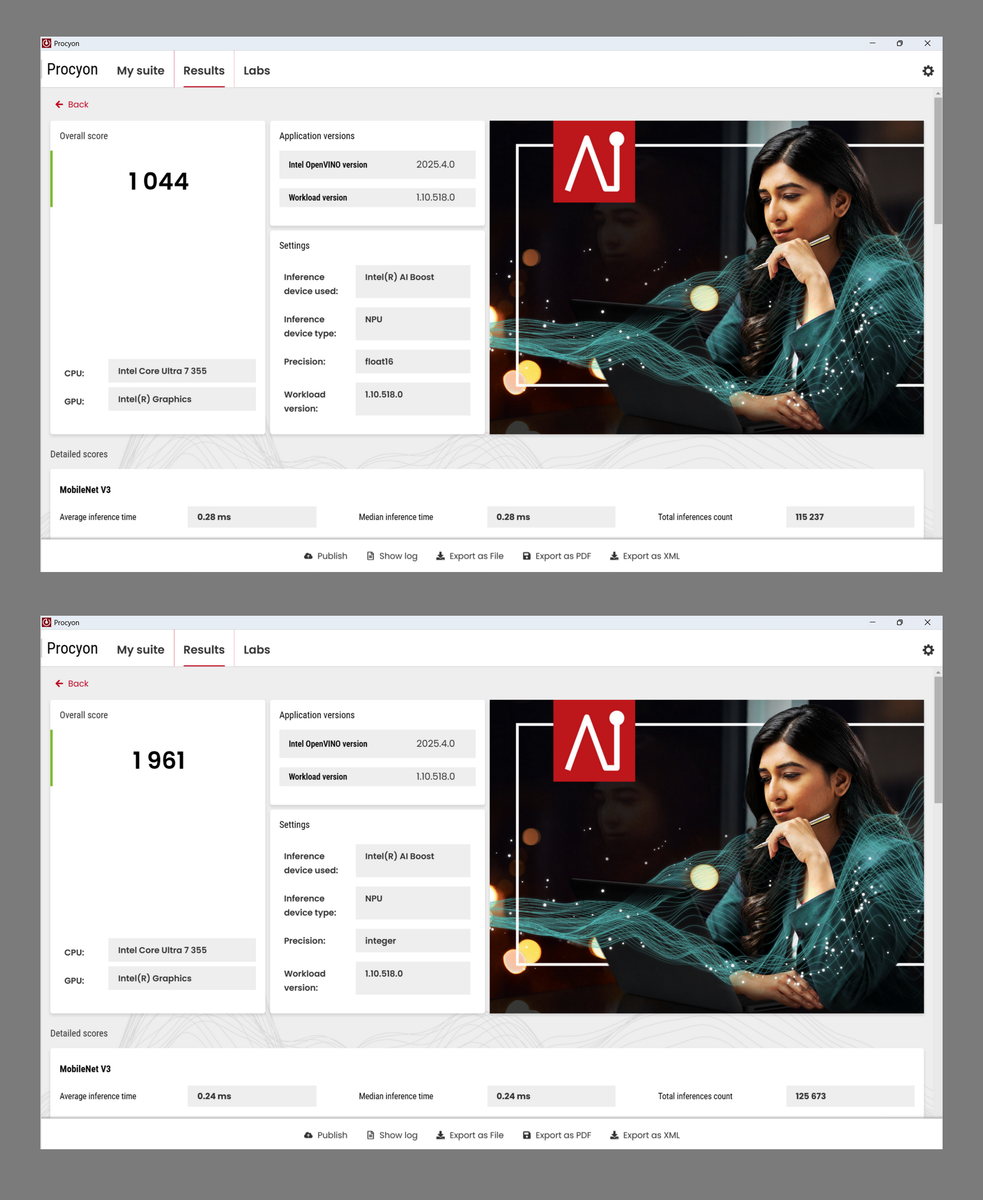Click NPU device type in top window
Viewport: 983px width, 1200px height.
click(413, 324)
